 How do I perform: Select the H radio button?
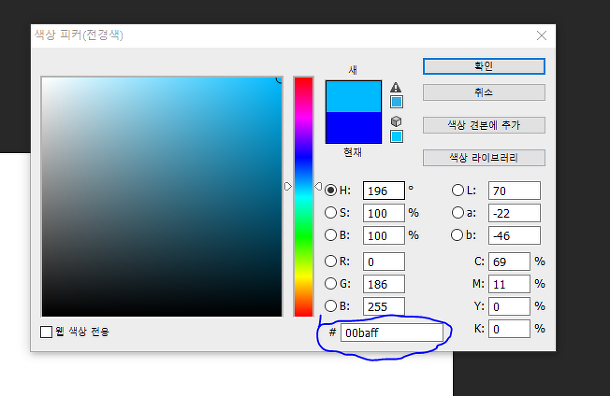point(331,190)
